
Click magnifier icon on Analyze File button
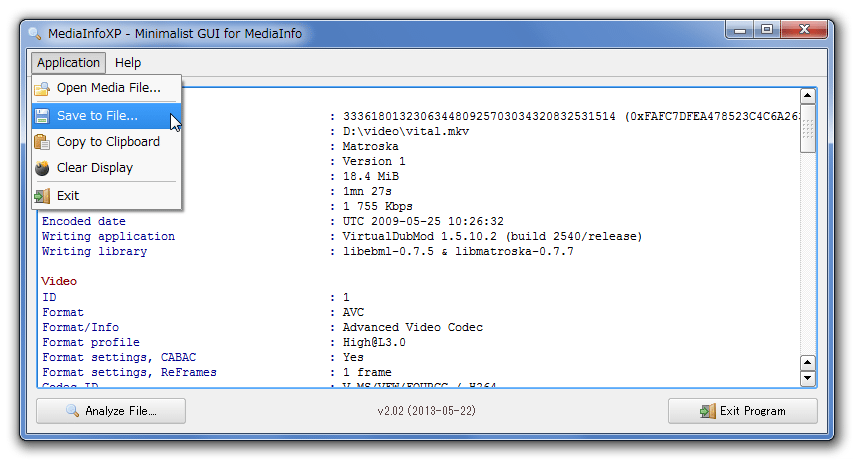coord(72,411)
